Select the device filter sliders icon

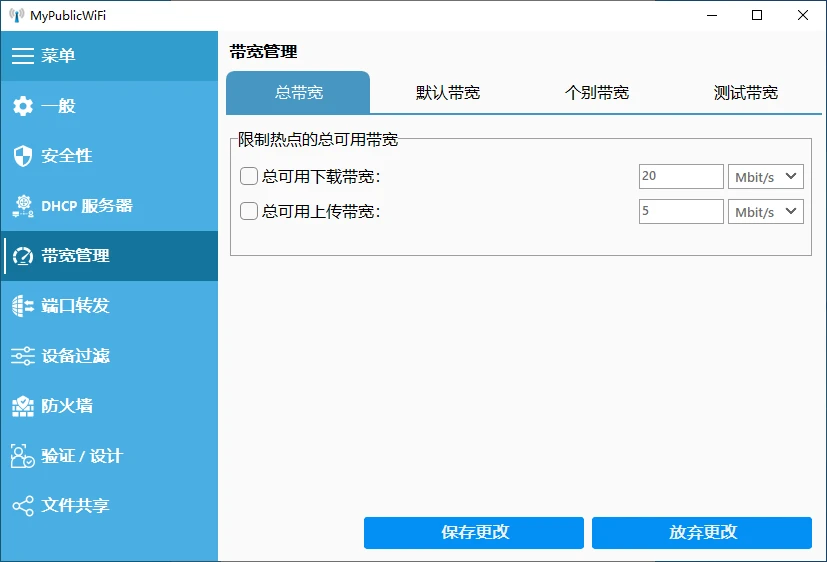23,356
